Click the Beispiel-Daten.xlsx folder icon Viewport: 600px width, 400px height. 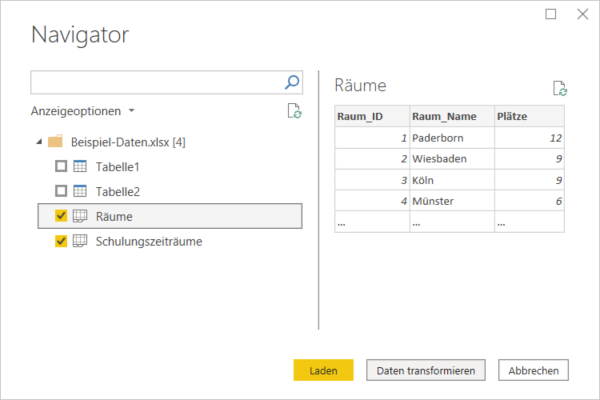[x=55, y=142]
